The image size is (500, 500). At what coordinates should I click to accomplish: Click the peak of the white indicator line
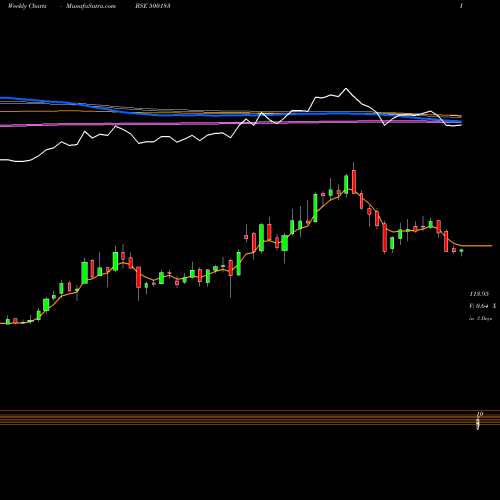[346, 89]
